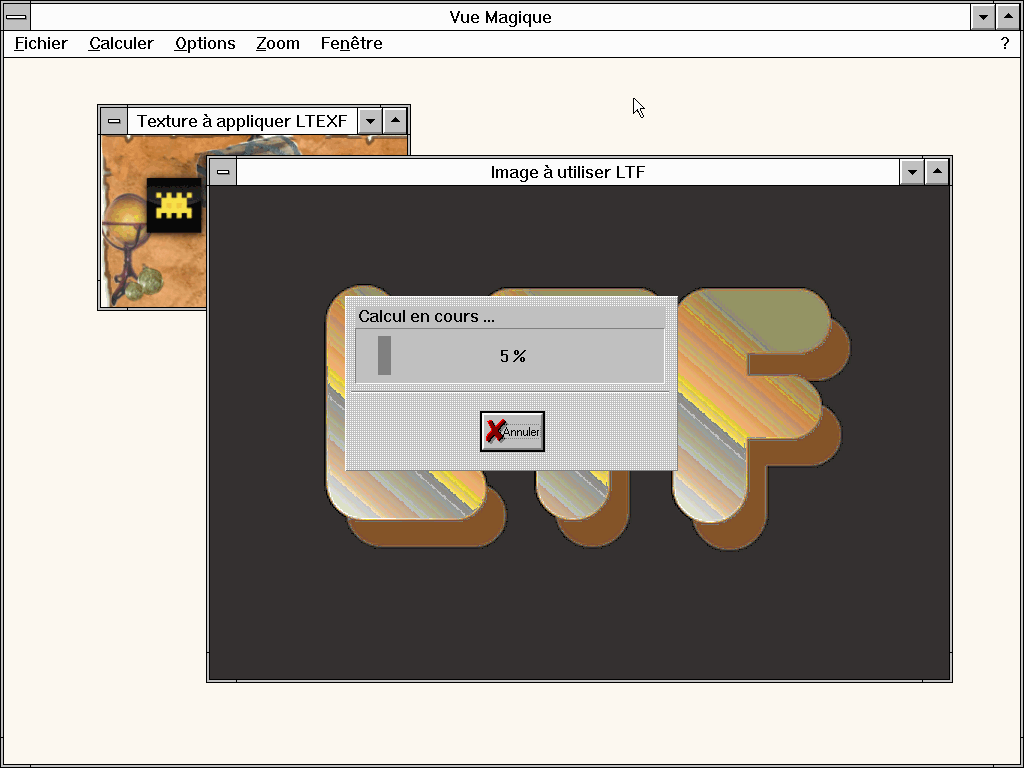The width and height of the screenshot is (1024, 768).
Task: Maximize the Vue Magique main window
Action: click(x=1008, y=17)
